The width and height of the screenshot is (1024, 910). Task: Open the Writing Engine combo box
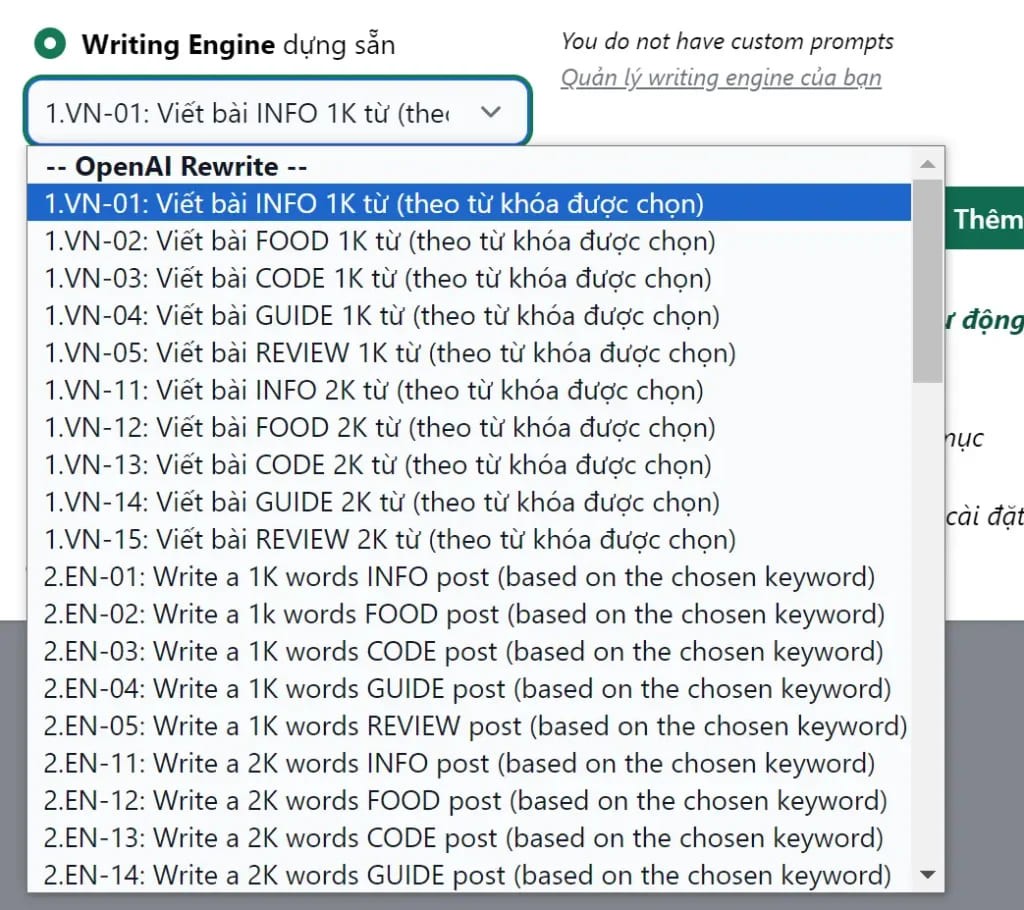point(278,112)
